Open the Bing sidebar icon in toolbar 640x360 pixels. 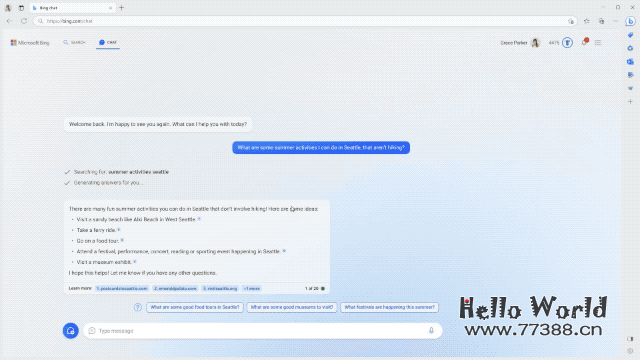630,21
